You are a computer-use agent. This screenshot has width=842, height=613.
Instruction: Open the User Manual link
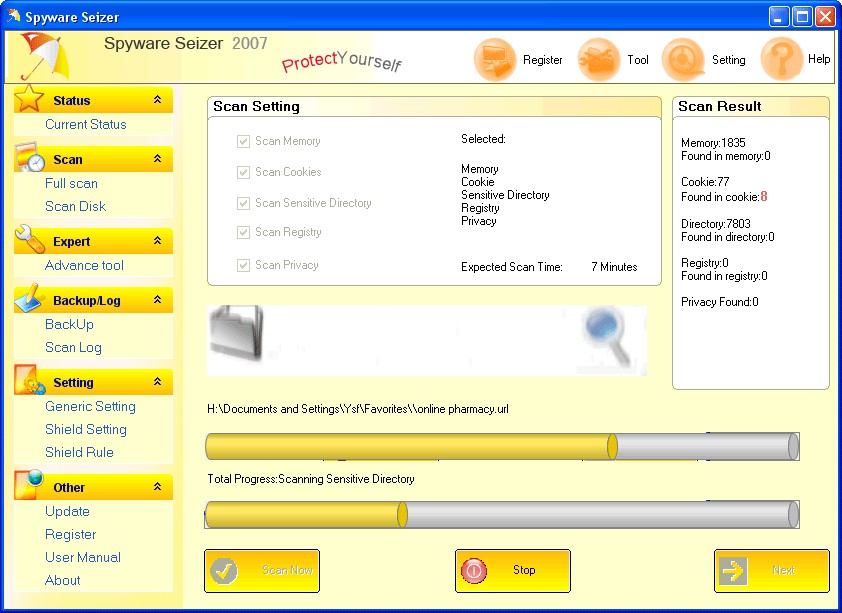coord(82,557)
